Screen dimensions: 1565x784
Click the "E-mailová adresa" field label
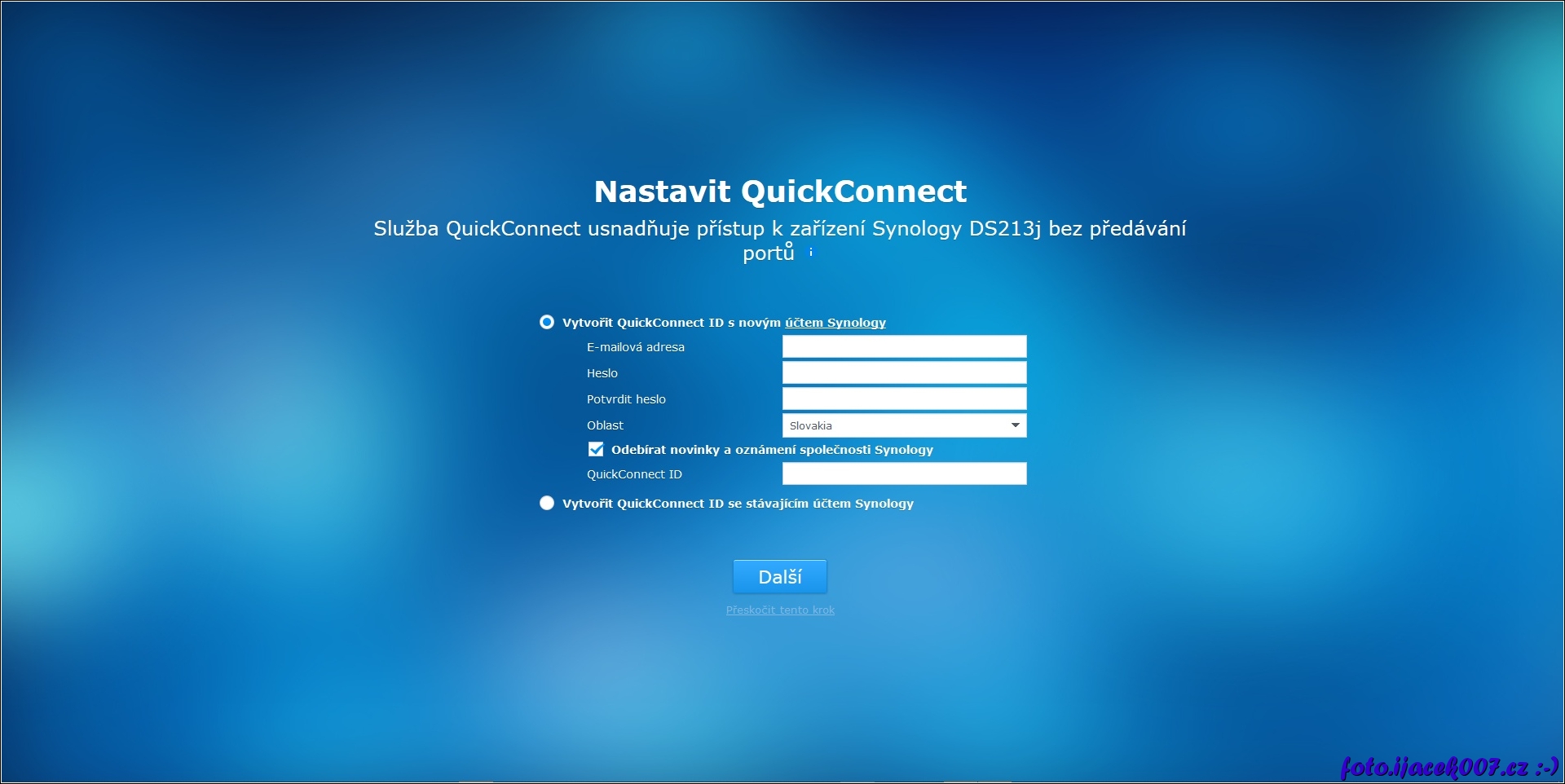coord(635,347)
